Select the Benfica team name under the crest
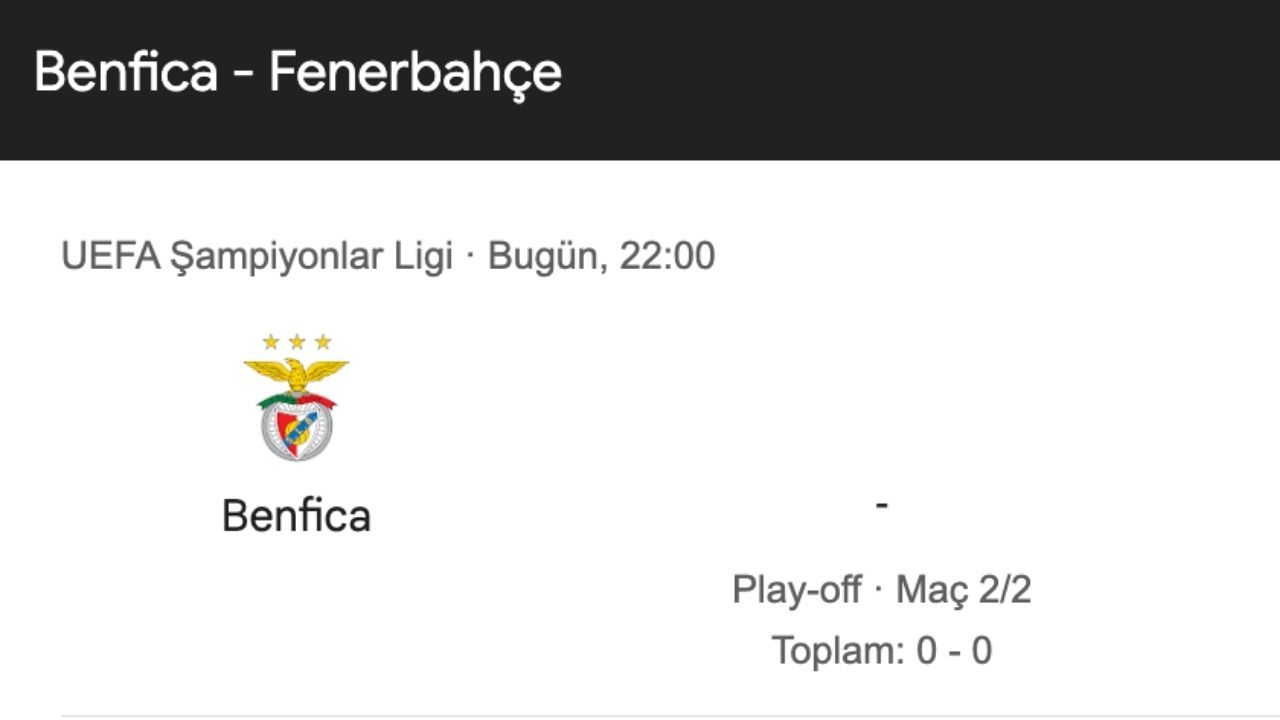Image resolution: width=1280 pixels, height=720 pixels. point(296,516)
